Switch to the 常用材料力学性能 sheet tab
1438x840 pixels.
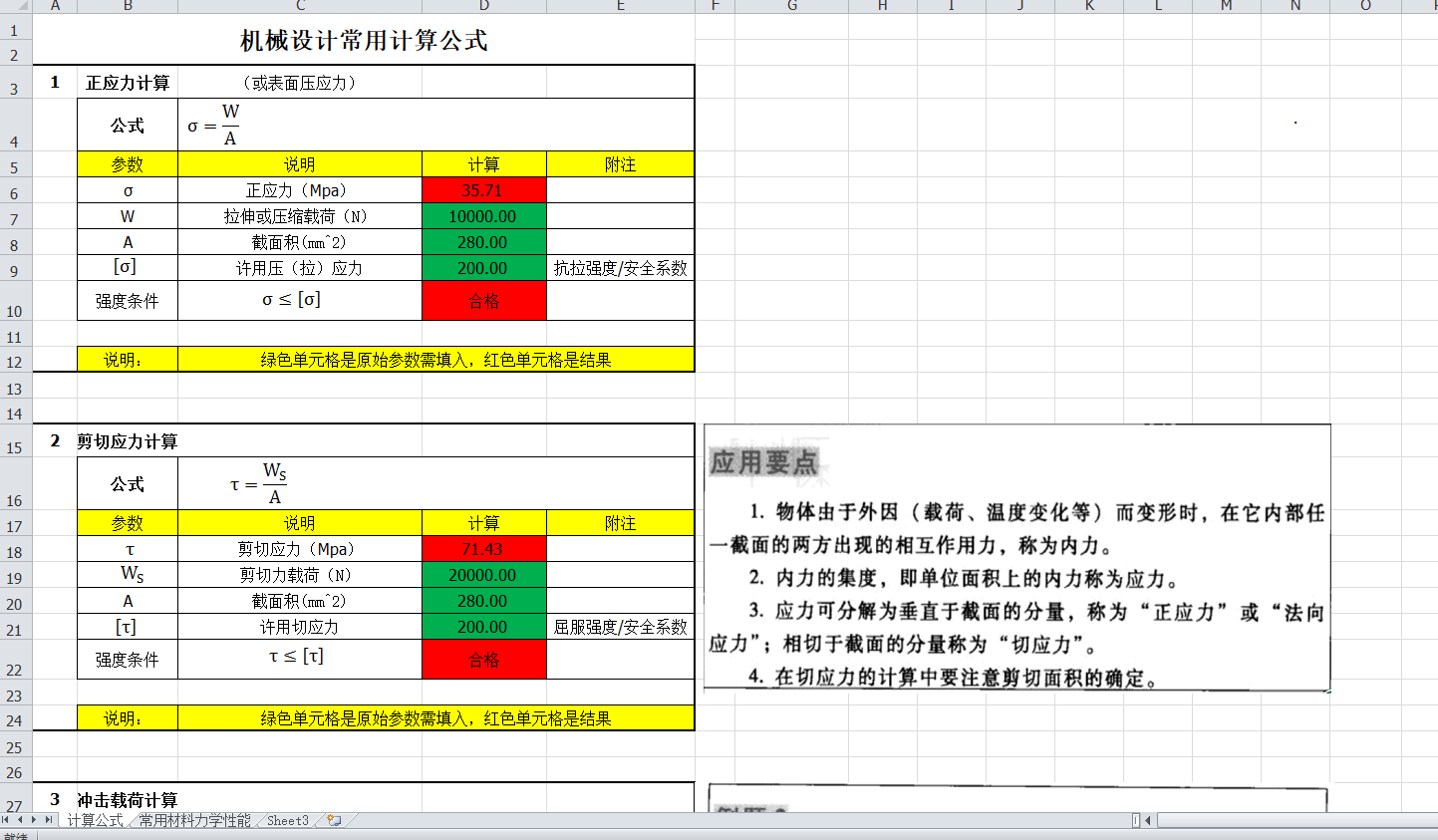click(x=194, y=821)
